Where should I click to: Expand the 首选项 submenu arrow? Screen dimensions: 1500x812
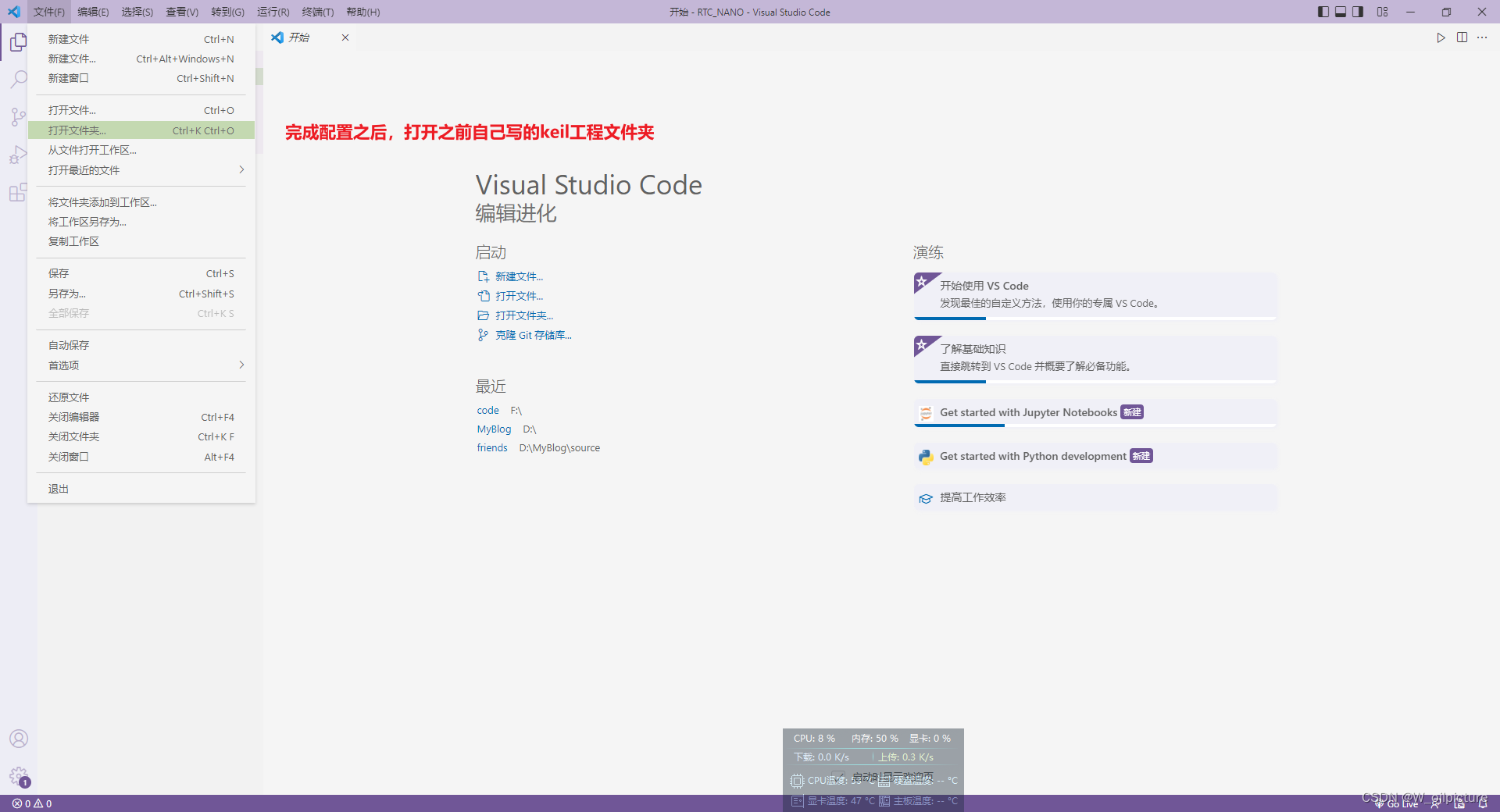(x=241, y=365)
